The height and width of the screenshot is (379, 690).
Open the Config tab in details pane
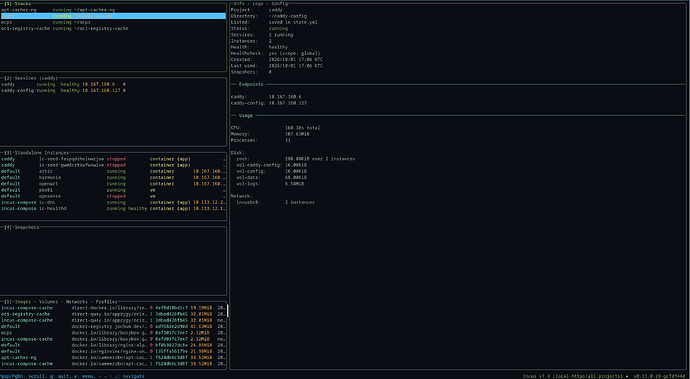tap(280, 4)
